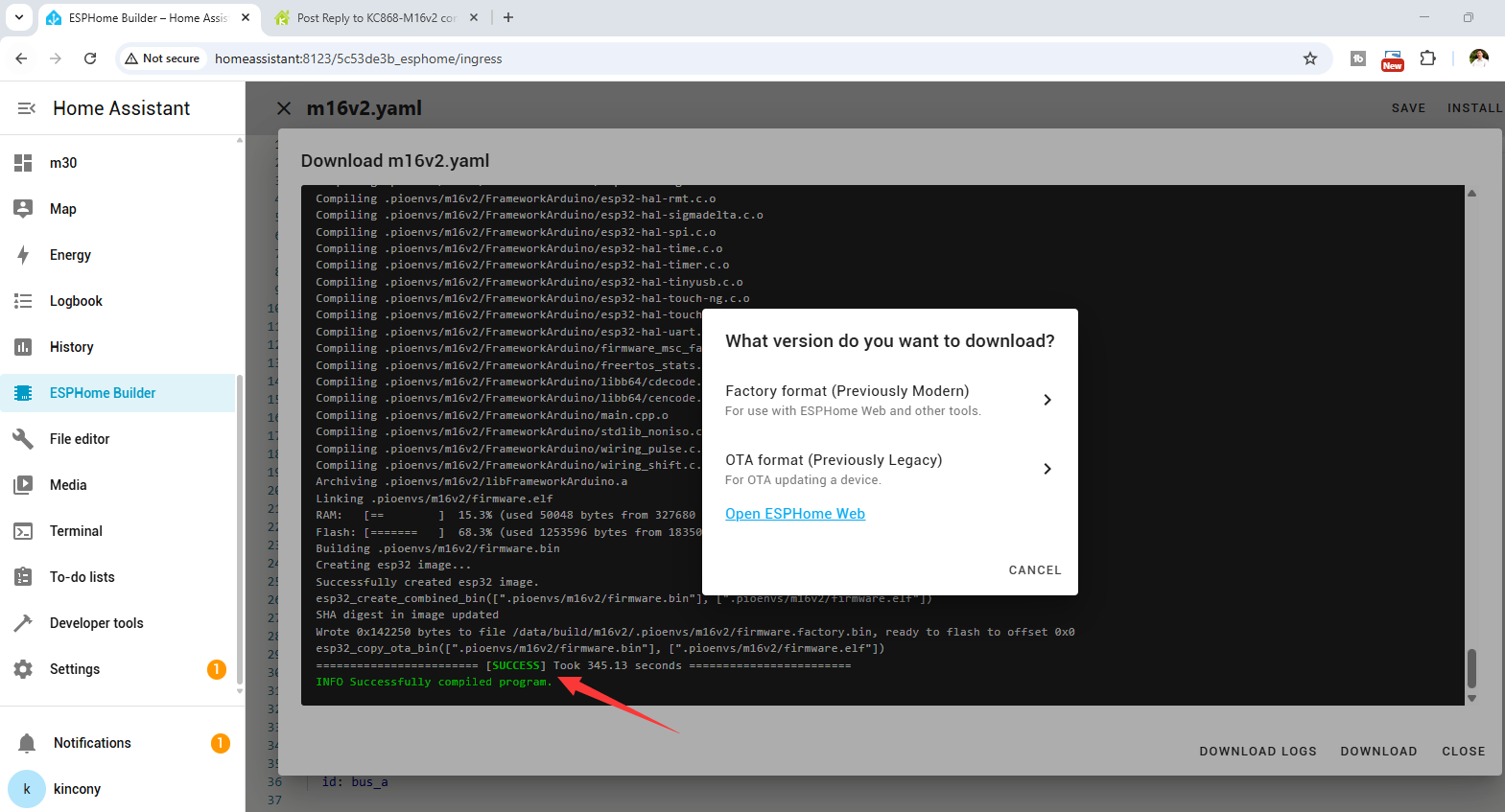
Task: Choose OTA format download option
Action: pyautogui.click(x=889, y=469)
